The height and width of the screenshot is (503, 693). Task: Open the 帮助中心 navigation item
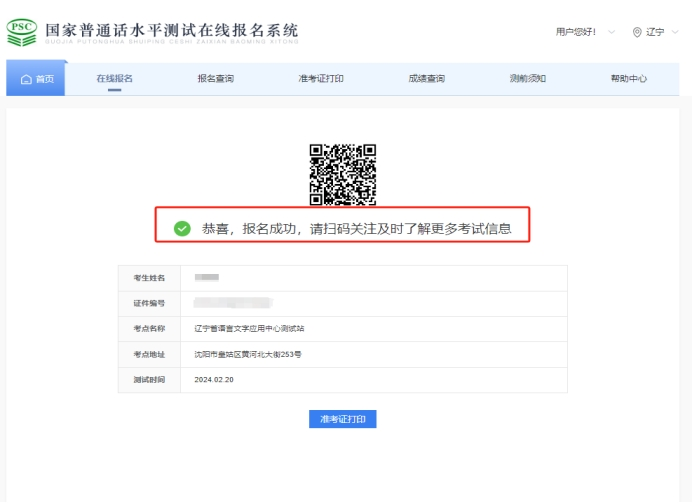pos(628,78)
